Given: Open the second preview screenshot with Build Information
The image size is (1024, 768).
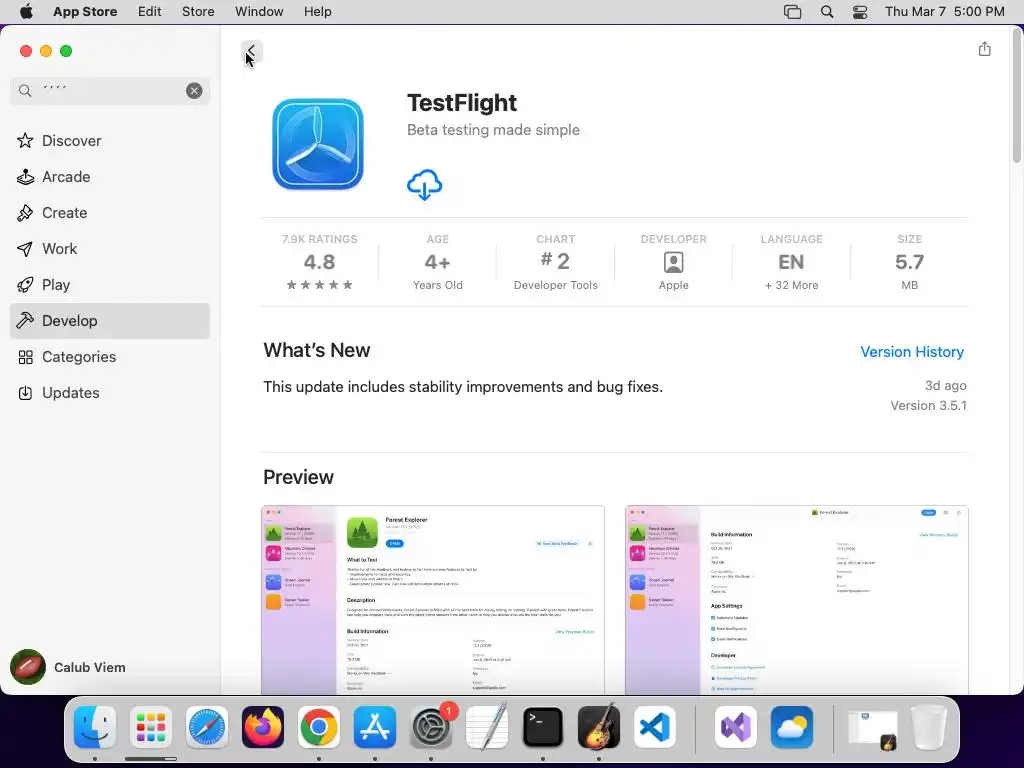Looking at the screenshot, I should 796,600.
